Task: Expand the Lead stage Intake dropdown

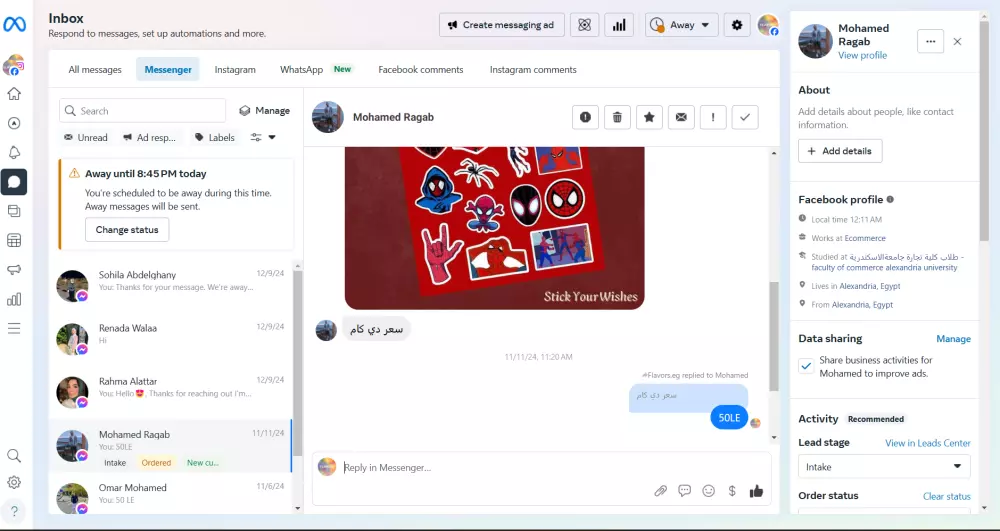Action: pos(884,467)
